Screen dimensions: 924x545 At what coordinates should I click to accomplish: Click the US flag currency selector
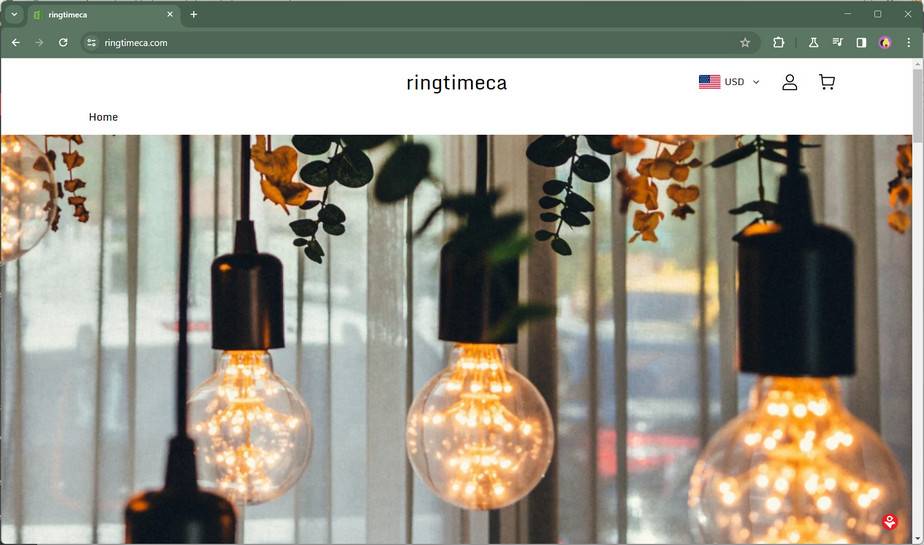(710, 82)
